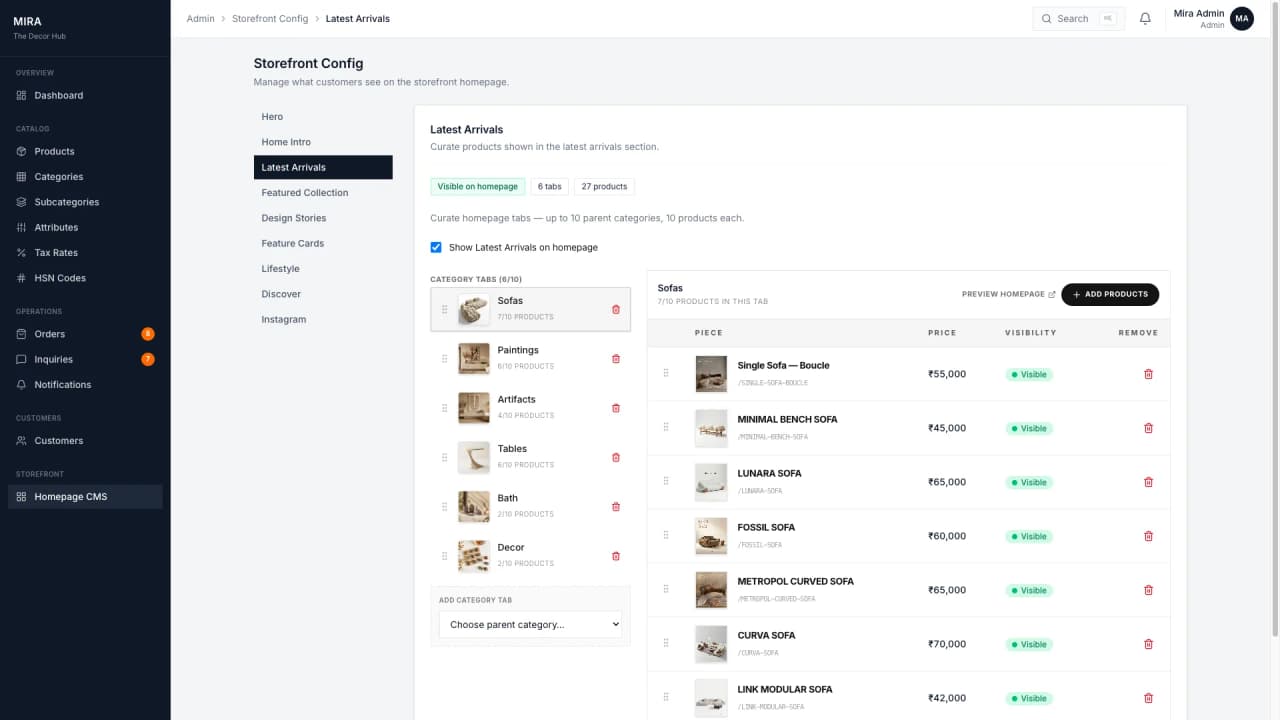Uncheck Show Latest Arrivals on homepage
The width and height of the screenshot is (1280, 720).
[436, 247]
